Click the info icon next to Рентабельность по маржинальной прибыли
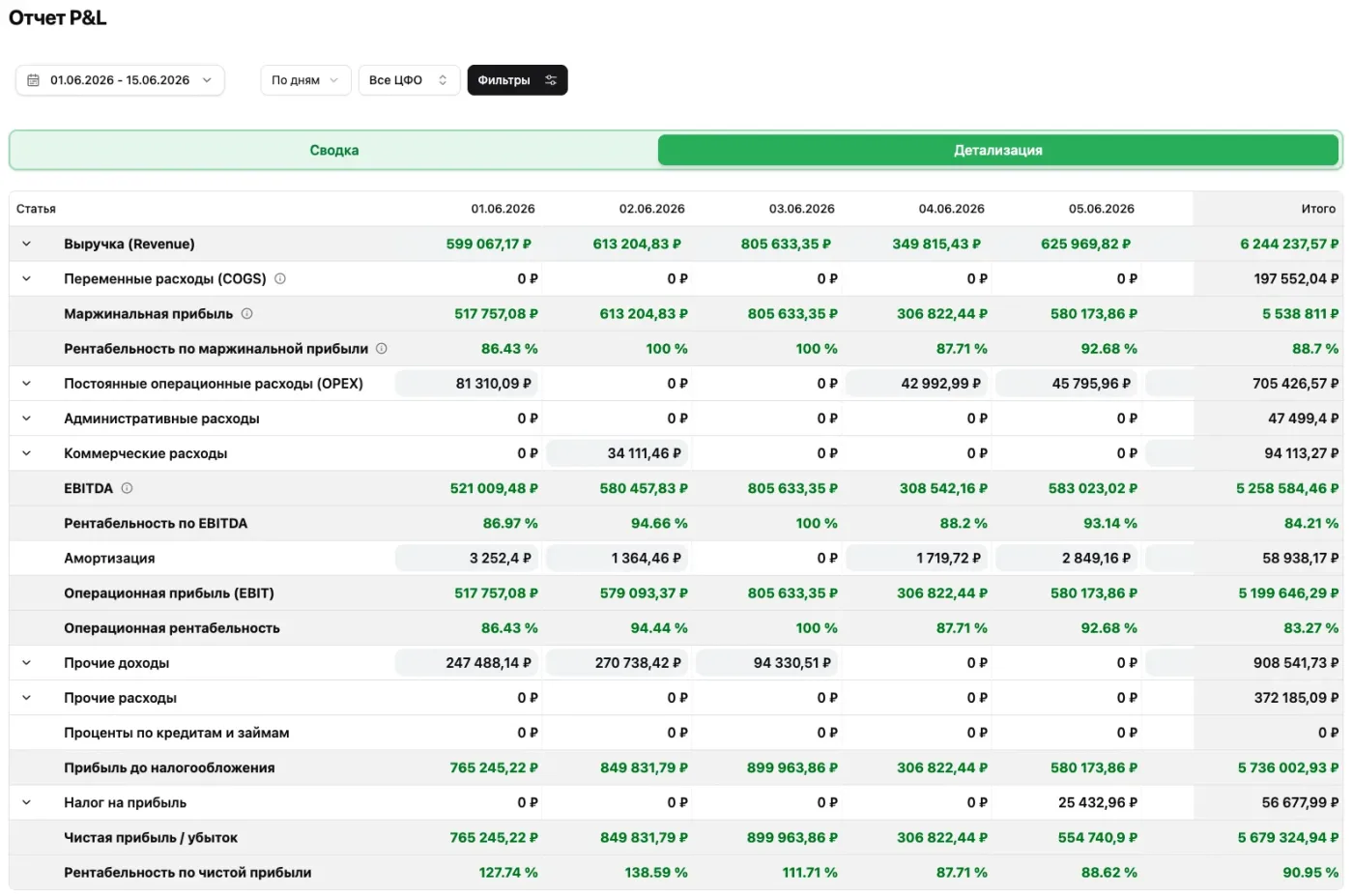1353x896 pixels. click(382, 348)
